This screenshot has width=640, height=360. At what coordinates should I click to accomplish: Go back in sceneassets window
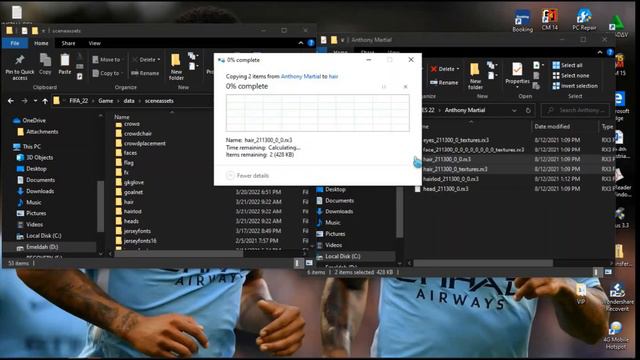click(11, 101)
